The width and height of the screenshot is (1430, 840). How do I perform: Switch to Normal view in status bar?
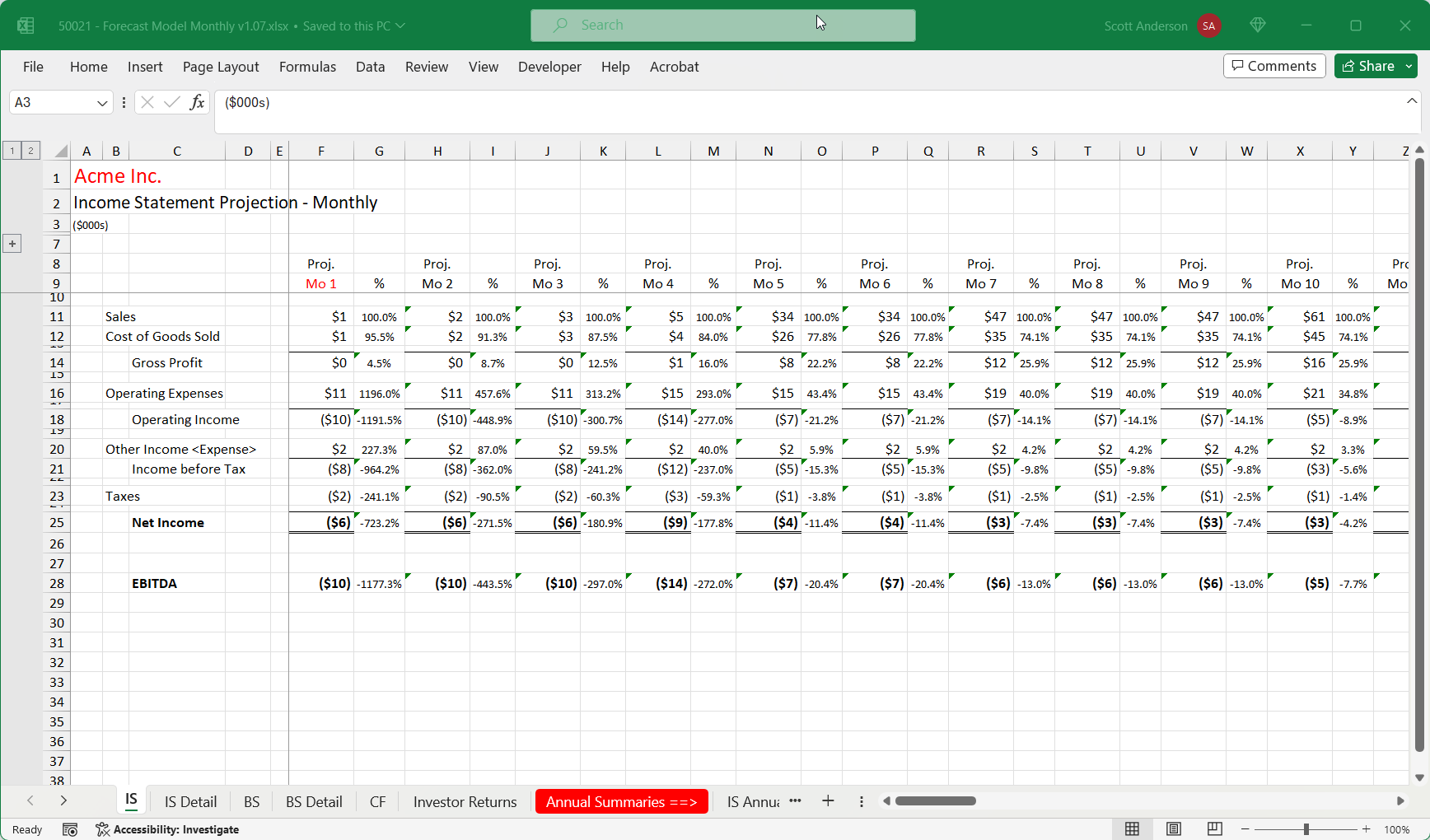click(1132, 829)
